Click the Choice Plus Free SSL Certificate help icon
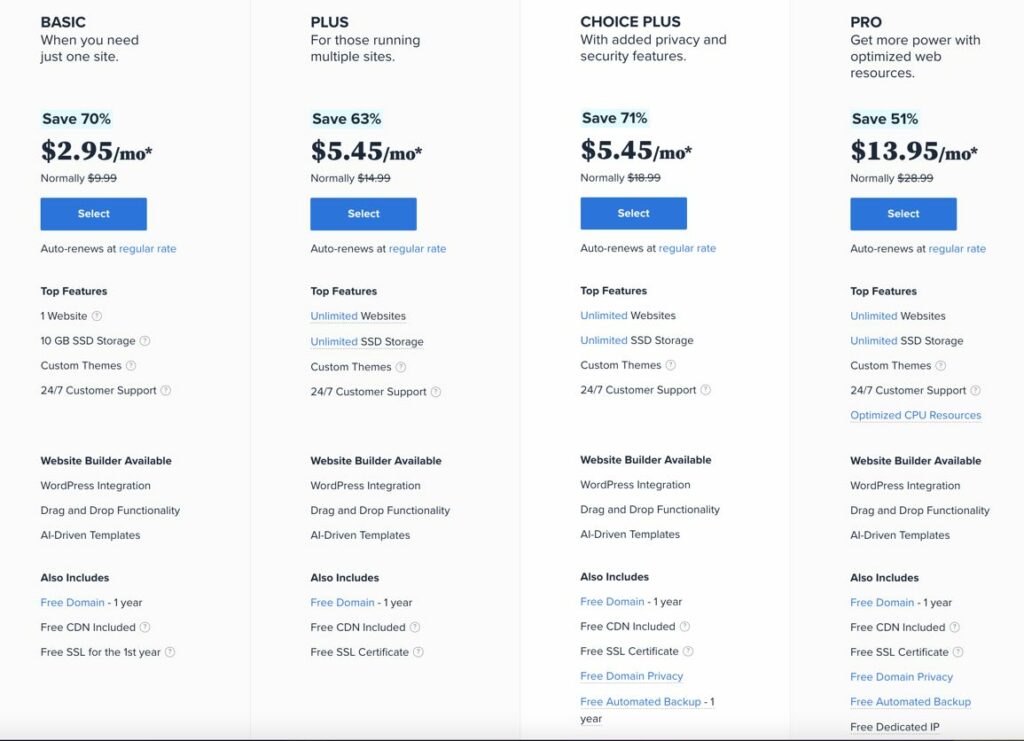Screen dimensions: 1024x741 tap(688, 651)
